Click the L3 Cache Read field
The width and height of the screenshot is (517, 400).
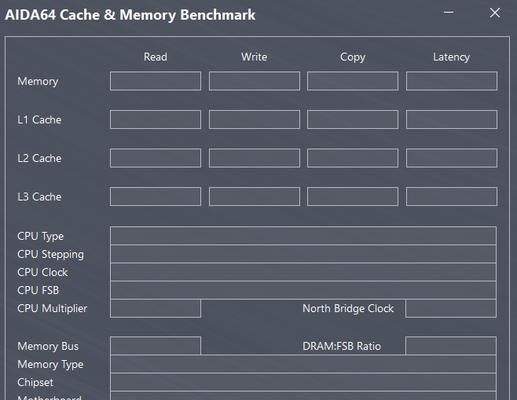[155, 197]
